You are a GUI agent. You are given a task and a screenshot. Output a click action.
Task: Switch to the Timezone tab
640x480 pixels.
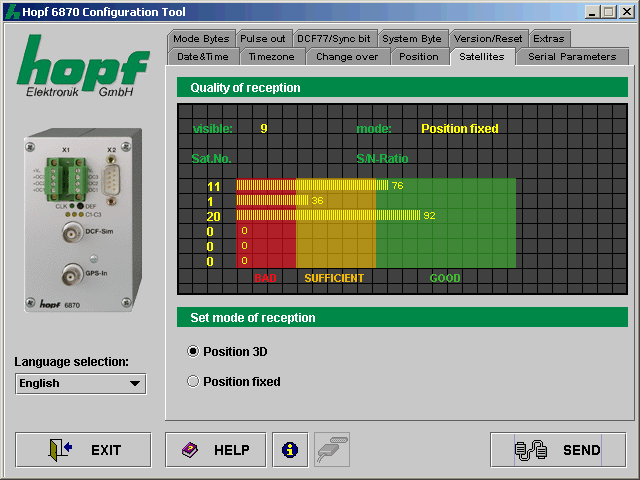point(272,57)
